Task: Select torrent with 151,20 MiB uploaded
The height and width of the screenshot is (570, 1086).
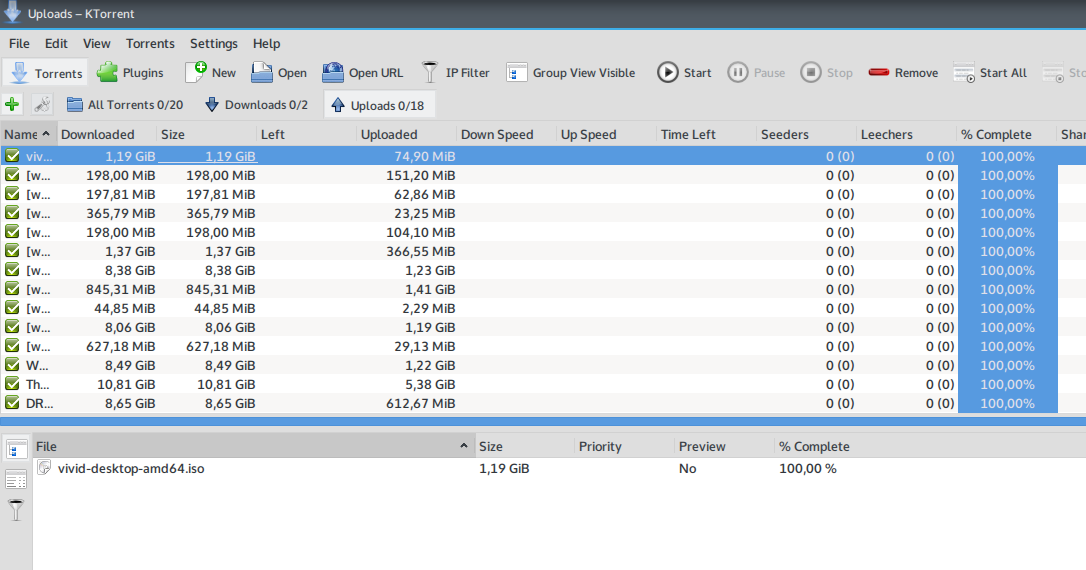Action: 543,175
